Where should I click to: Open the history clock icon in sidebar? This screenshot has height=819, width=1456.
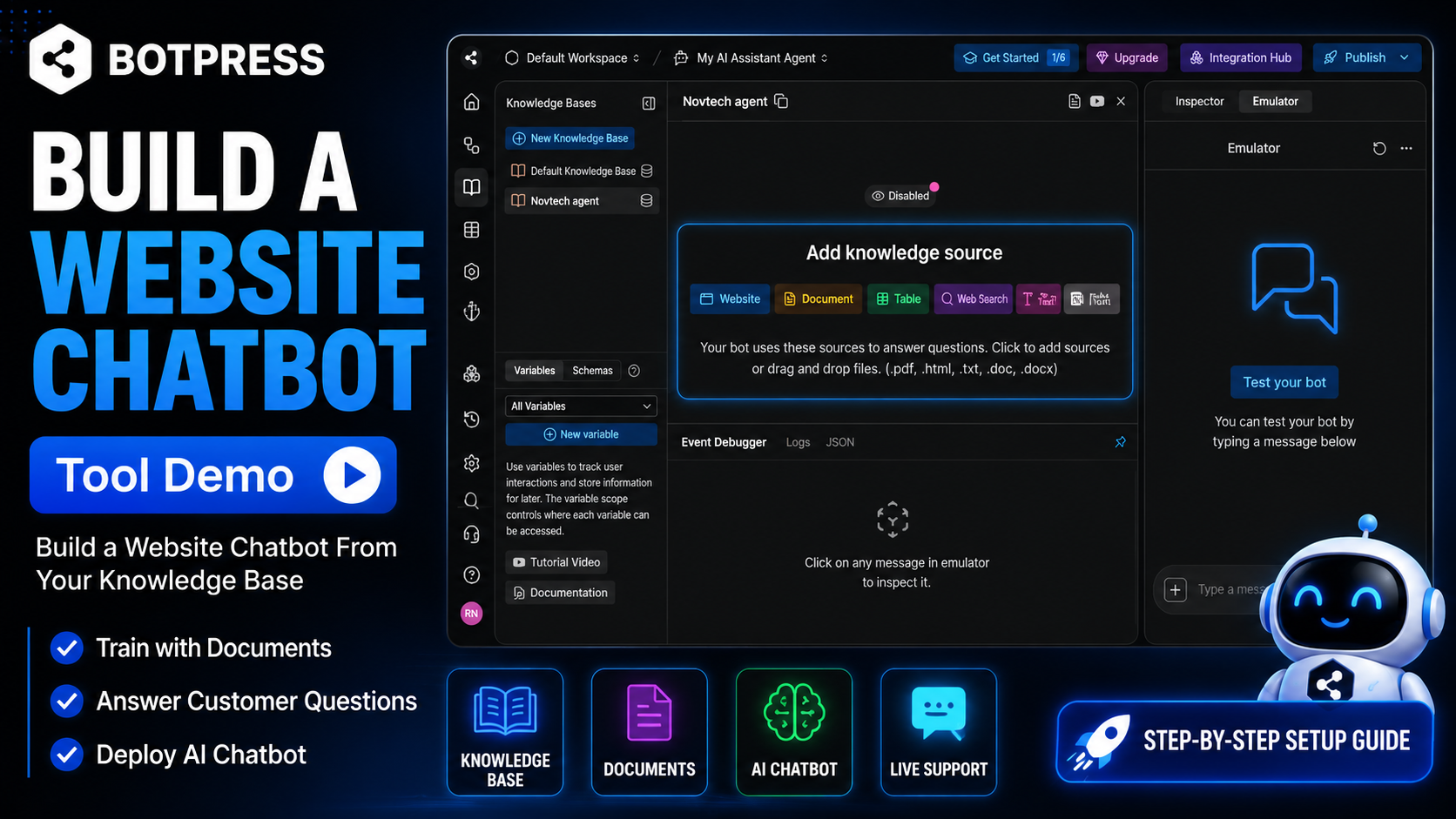tap(471, 420)
